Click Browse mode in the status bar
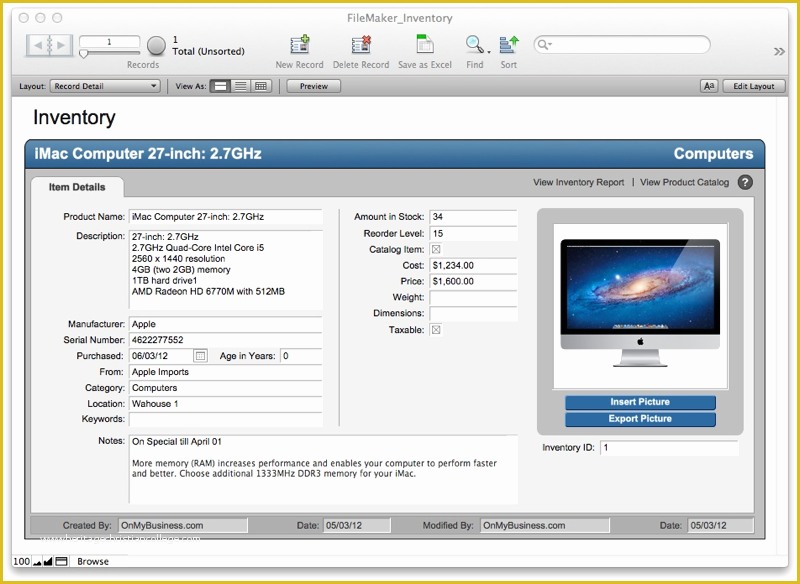 pos(93,561)
